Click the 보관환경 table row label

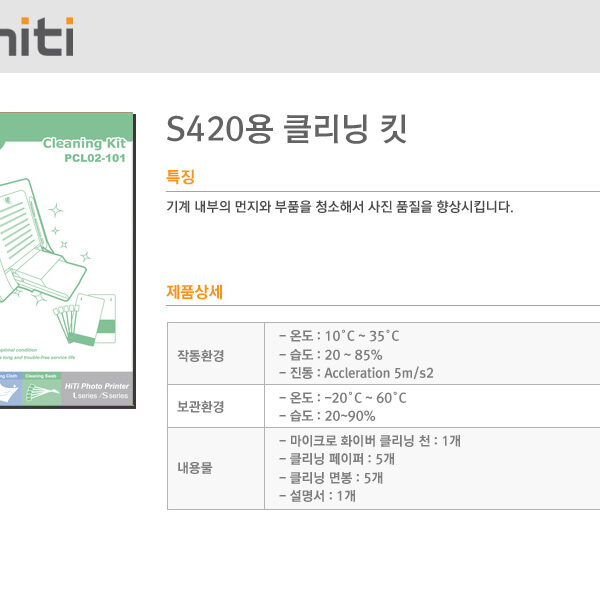point(200,406)
